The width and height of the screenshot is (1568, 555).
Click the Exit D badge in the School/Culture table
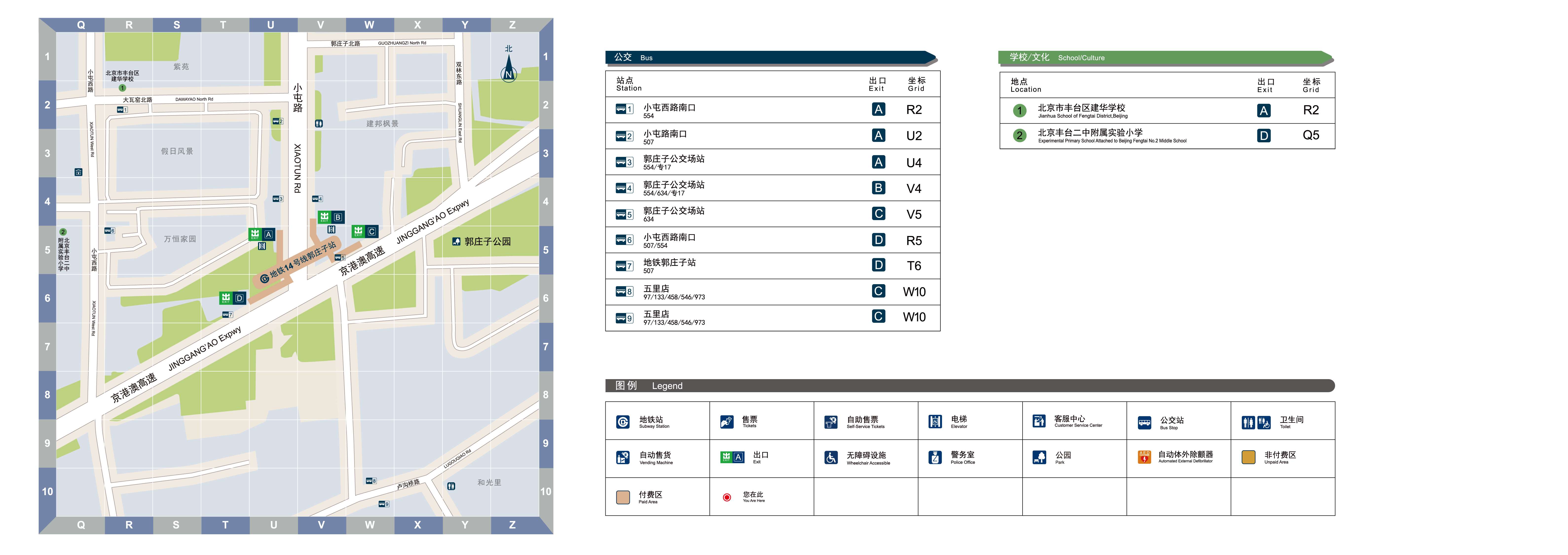(x=1264, y=135)
